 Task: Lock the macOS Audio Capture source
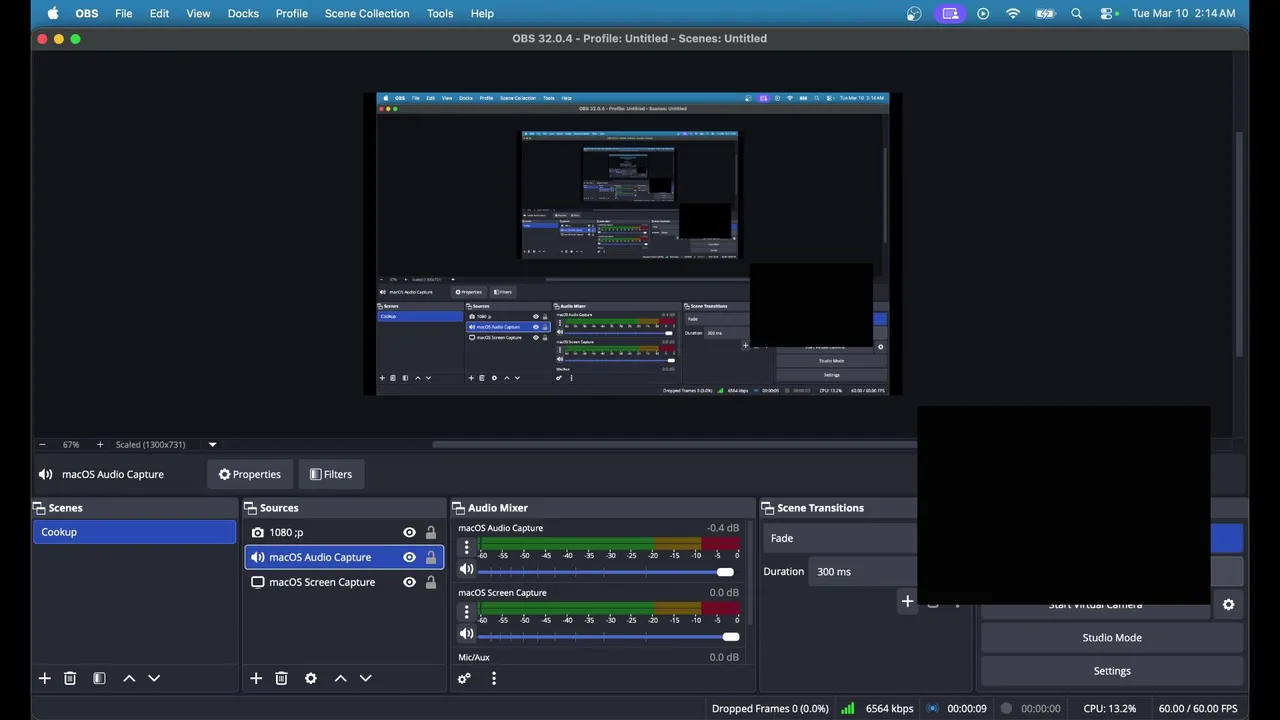click(431, 557)
